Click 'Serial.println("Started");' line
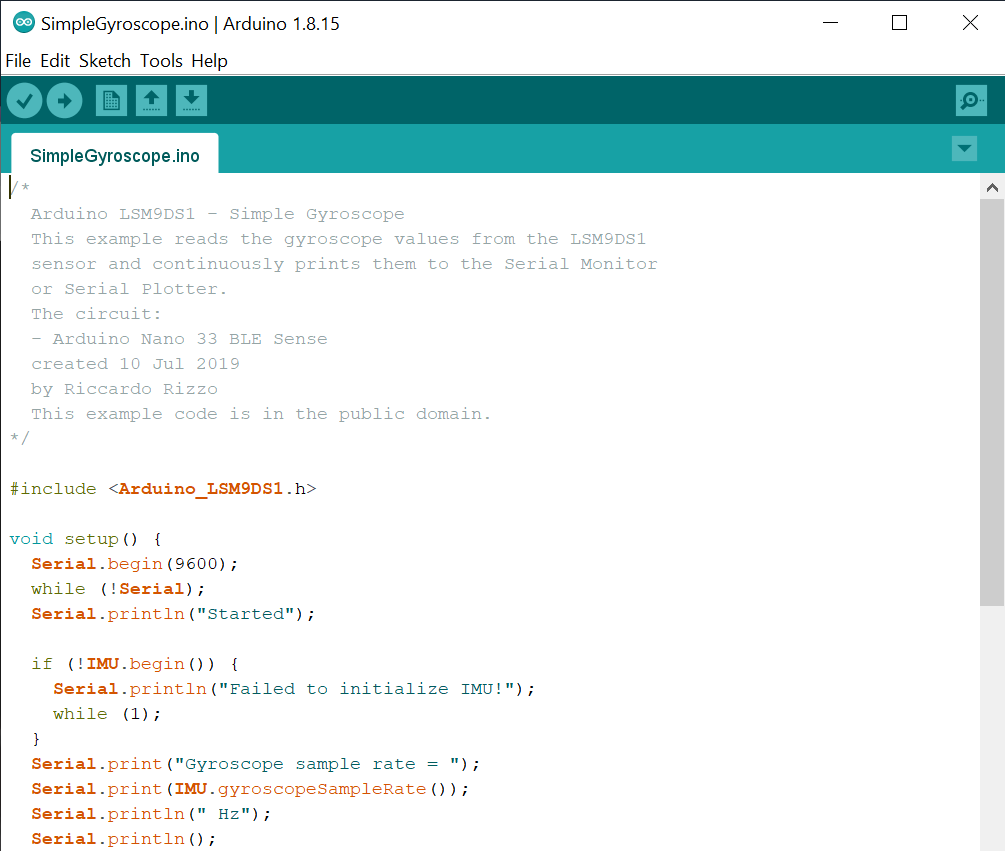Viewport: 1005px width, 851px height. (173, 614)
